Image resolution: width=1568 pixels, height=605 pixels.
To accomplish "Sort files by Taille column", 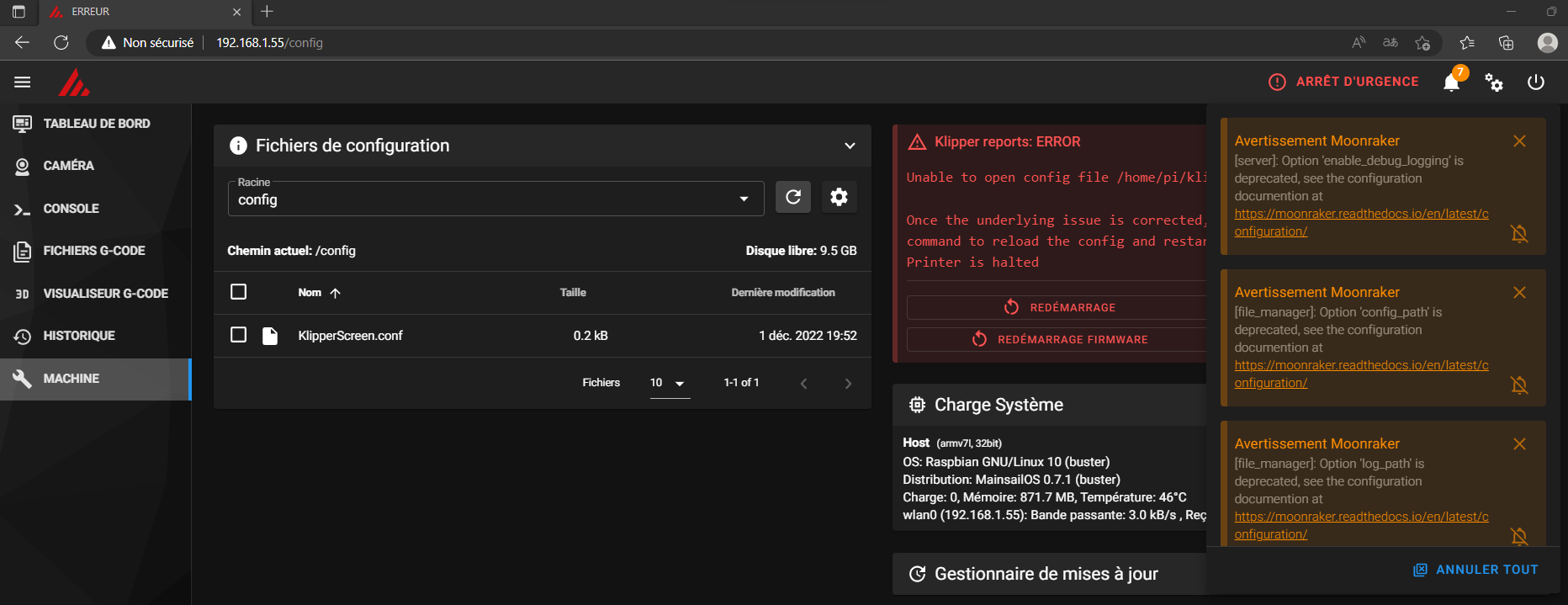I will (x=573, y=293).
